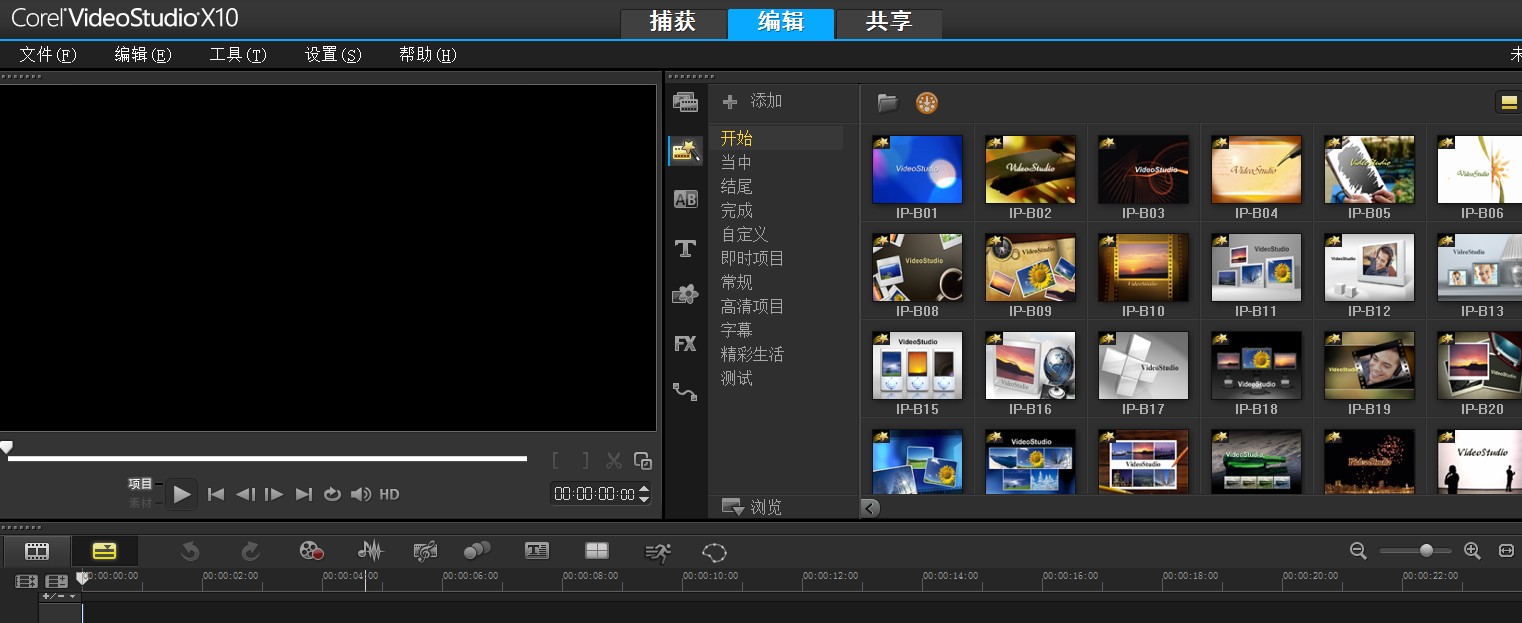Open the Time Remapping runner icon
1522x623 pixels.
point(657,551)
